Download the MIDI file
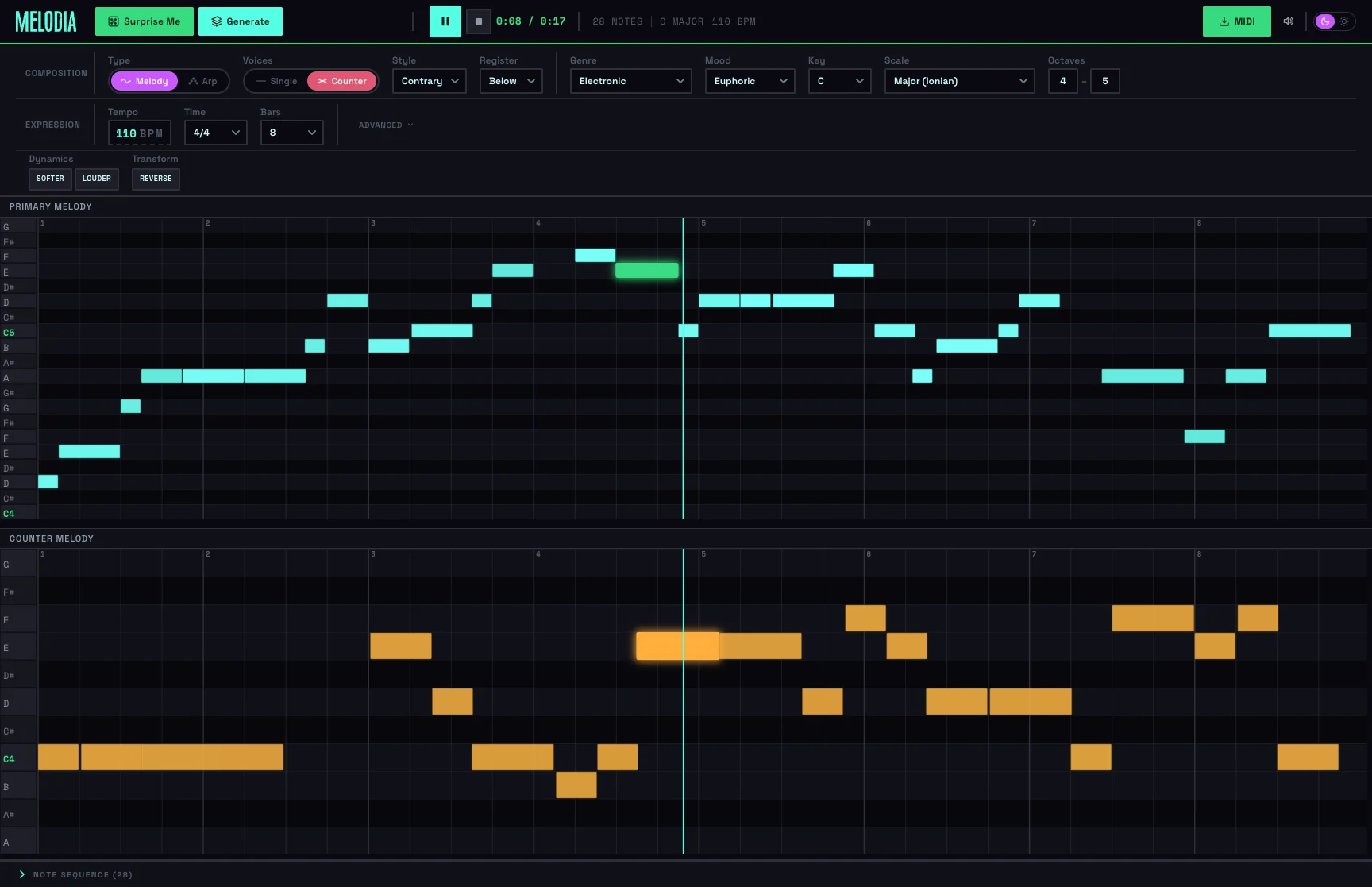Viewport: 1372px width, 887px height. (1236, 21)
